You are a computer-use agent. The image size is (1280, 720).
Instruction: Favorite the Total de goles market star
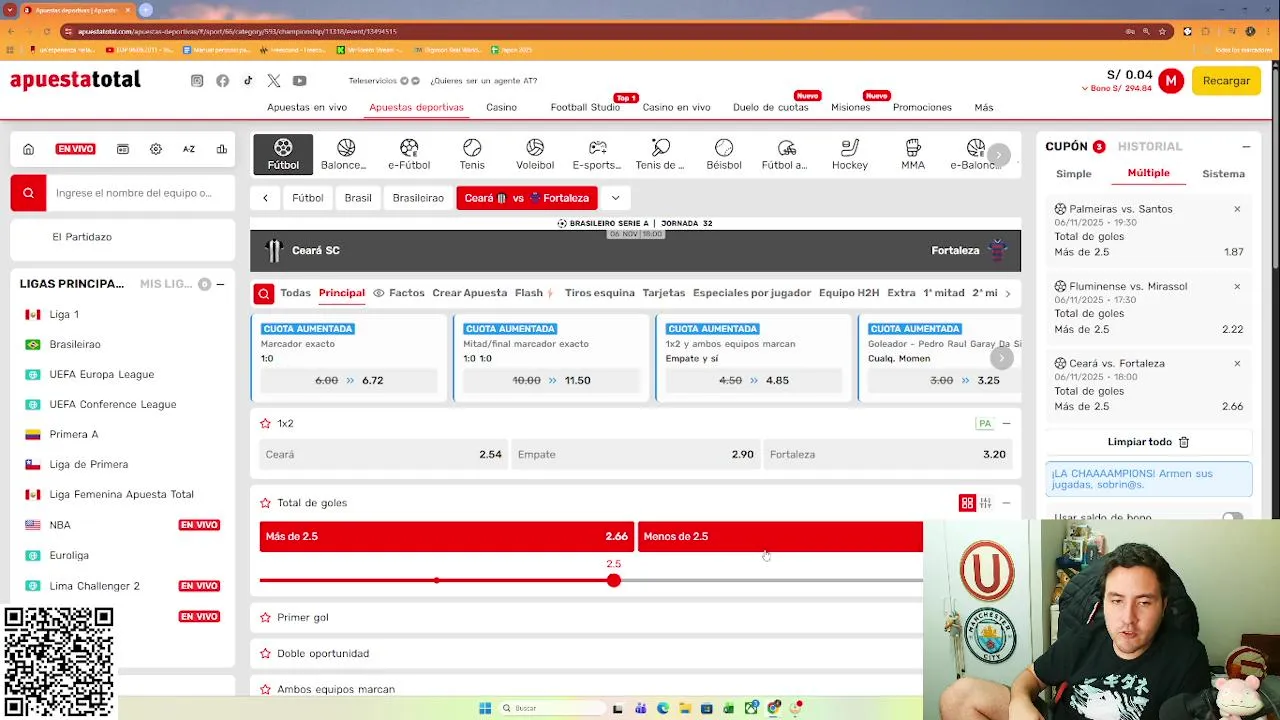(x=265, y=503)
